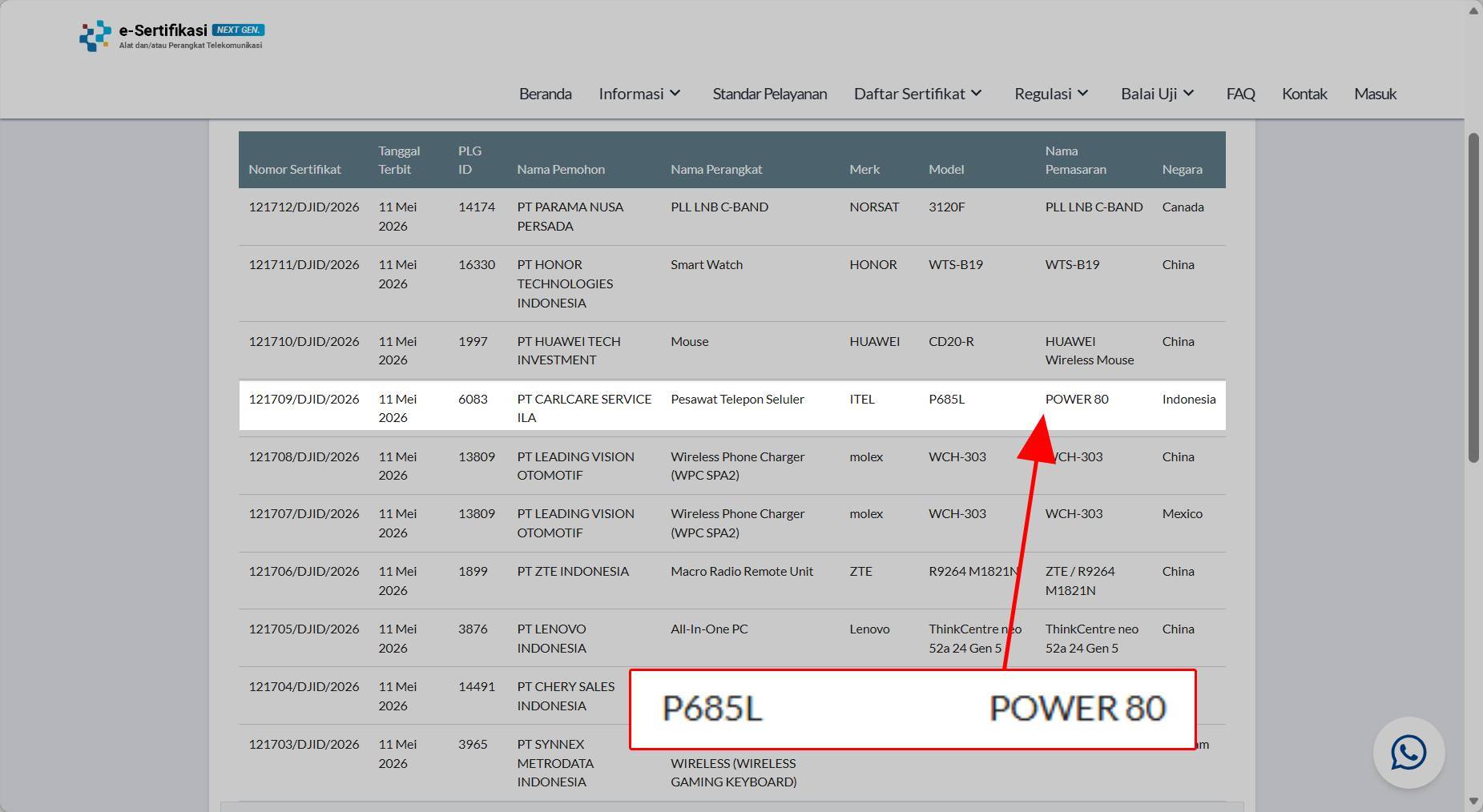Open the Kontak page
1483x812 pixels.
click(x=1304, y=94)
